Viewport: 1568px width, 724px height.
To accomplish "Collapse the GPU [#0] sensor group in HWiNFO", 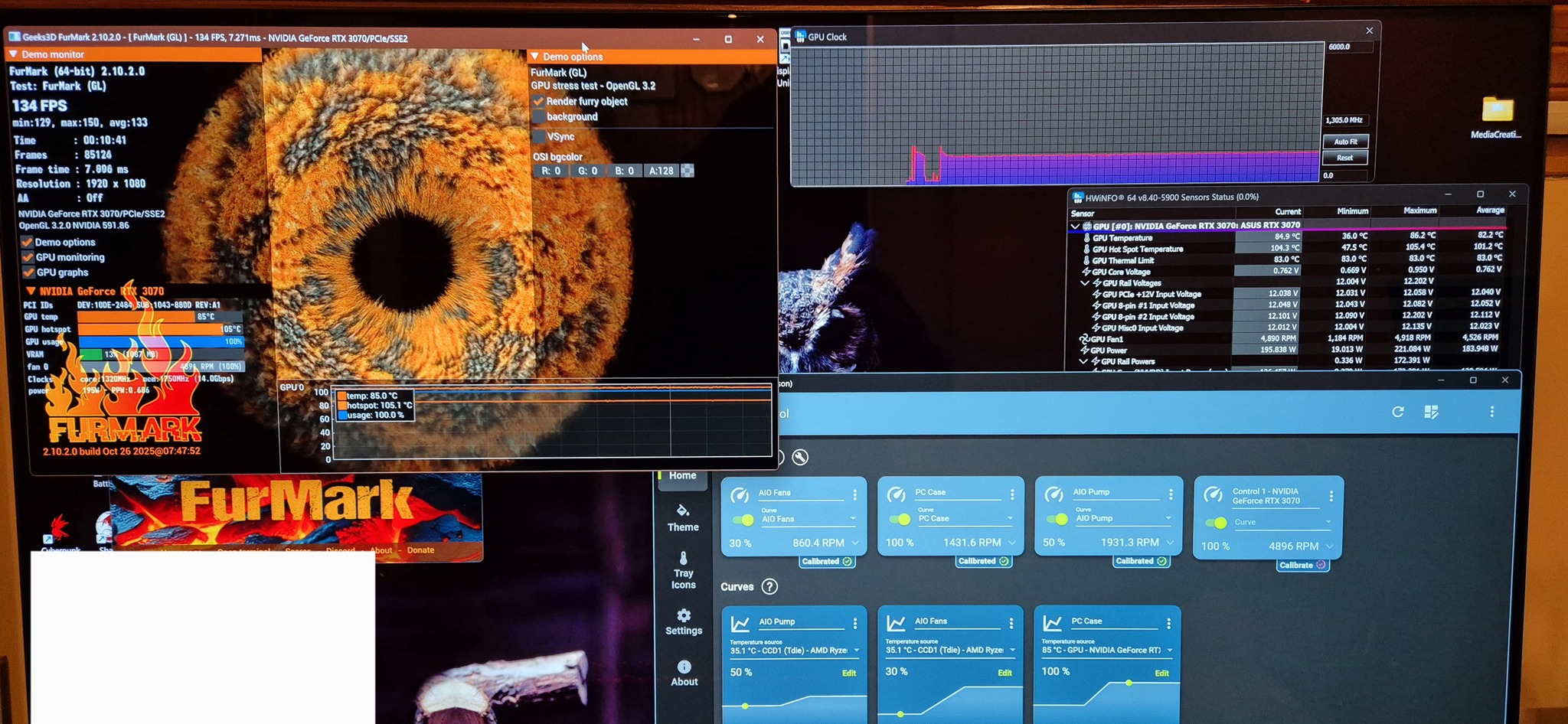I will [x=1076, y=226].
